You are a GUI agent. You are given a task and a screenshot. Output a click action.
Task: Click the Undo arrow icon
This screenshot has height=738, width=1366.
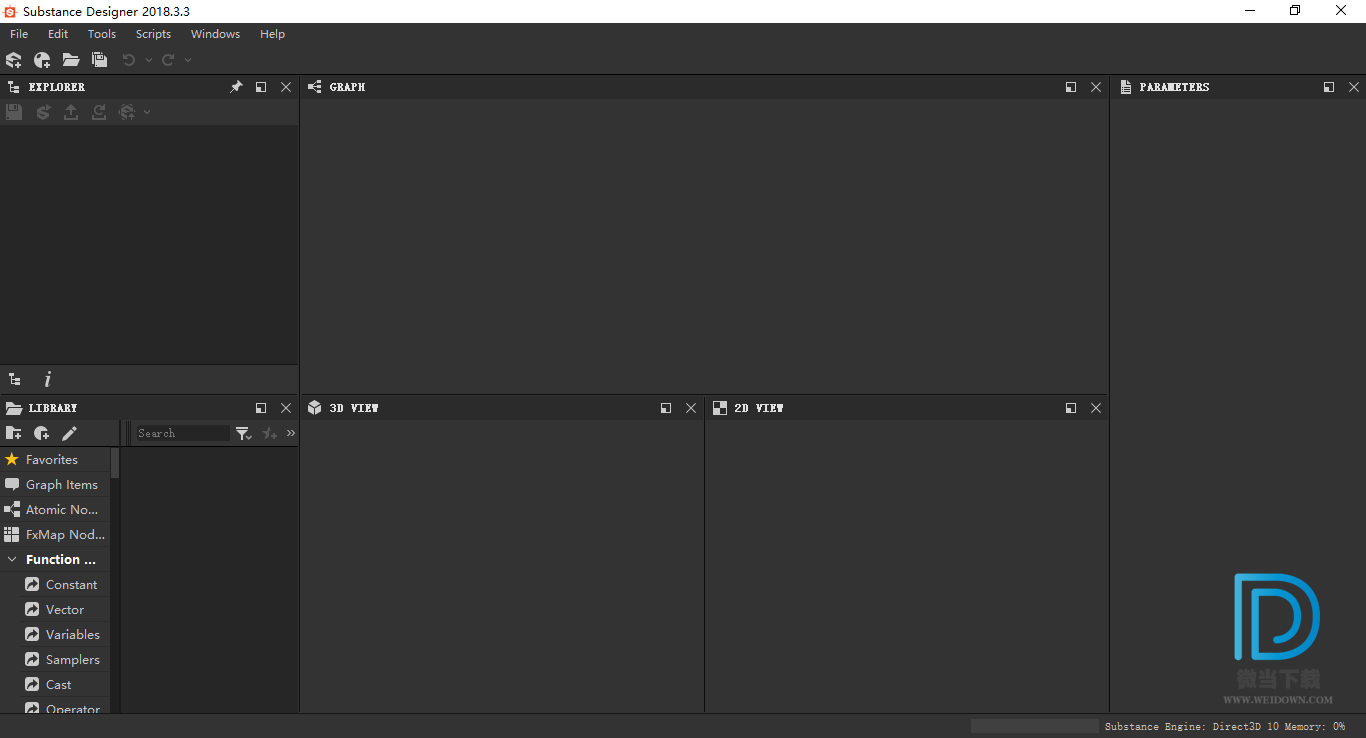(129, 60)
